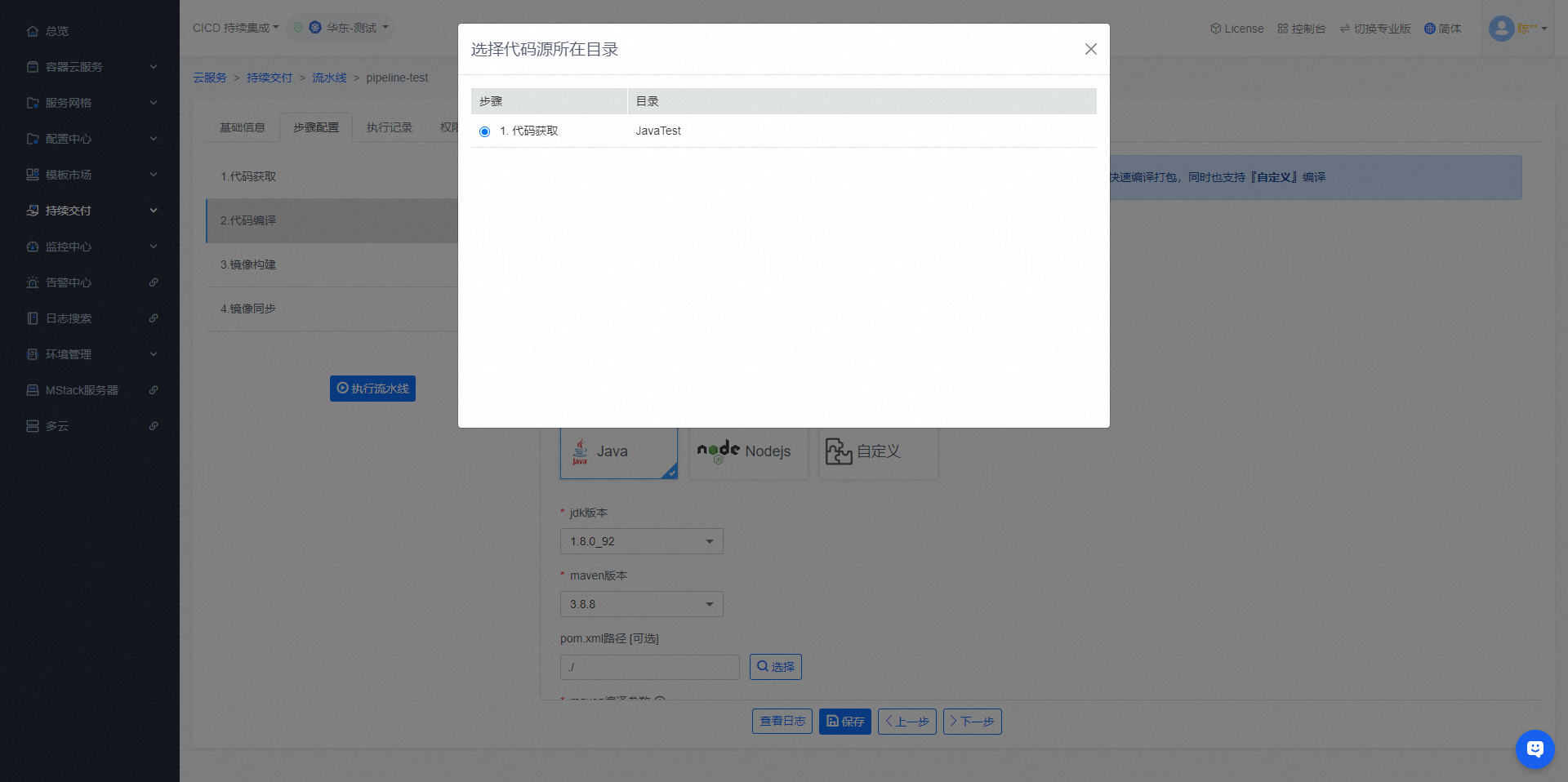Click the 执行流水线 button
1568x782 pixels.
point(372,389)
